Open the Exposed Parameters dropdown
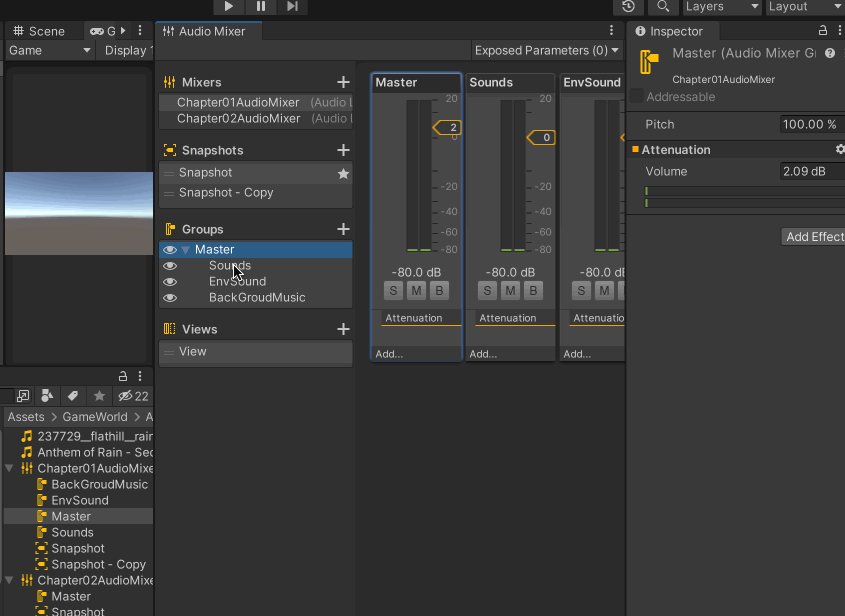Image resolution: width=845 pixels, height=616 pixels. point(546,50)
